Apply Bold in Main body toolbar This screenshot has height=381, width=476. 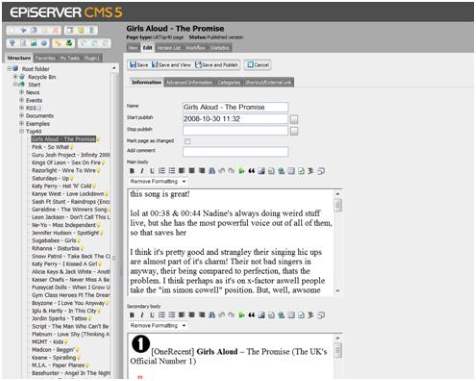click(132, 171)
